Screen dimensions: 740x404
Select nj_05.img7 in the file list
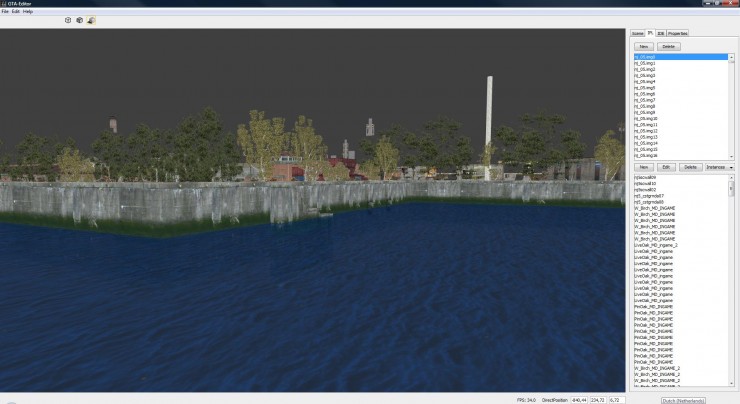(x=681, y=100)
